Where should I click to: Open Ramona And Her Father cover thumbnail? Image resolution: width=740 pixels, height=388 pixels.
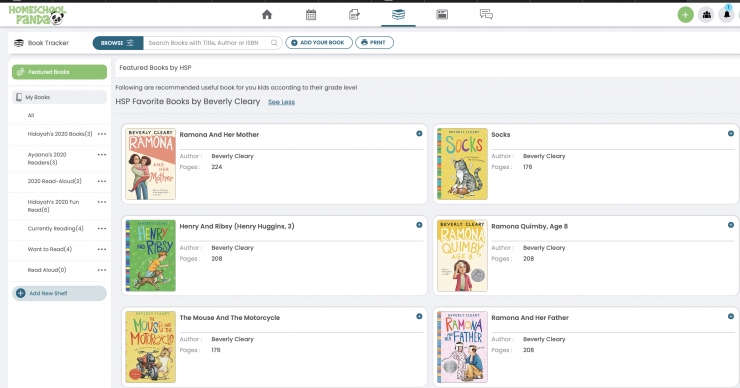click(x=462, y=347)
